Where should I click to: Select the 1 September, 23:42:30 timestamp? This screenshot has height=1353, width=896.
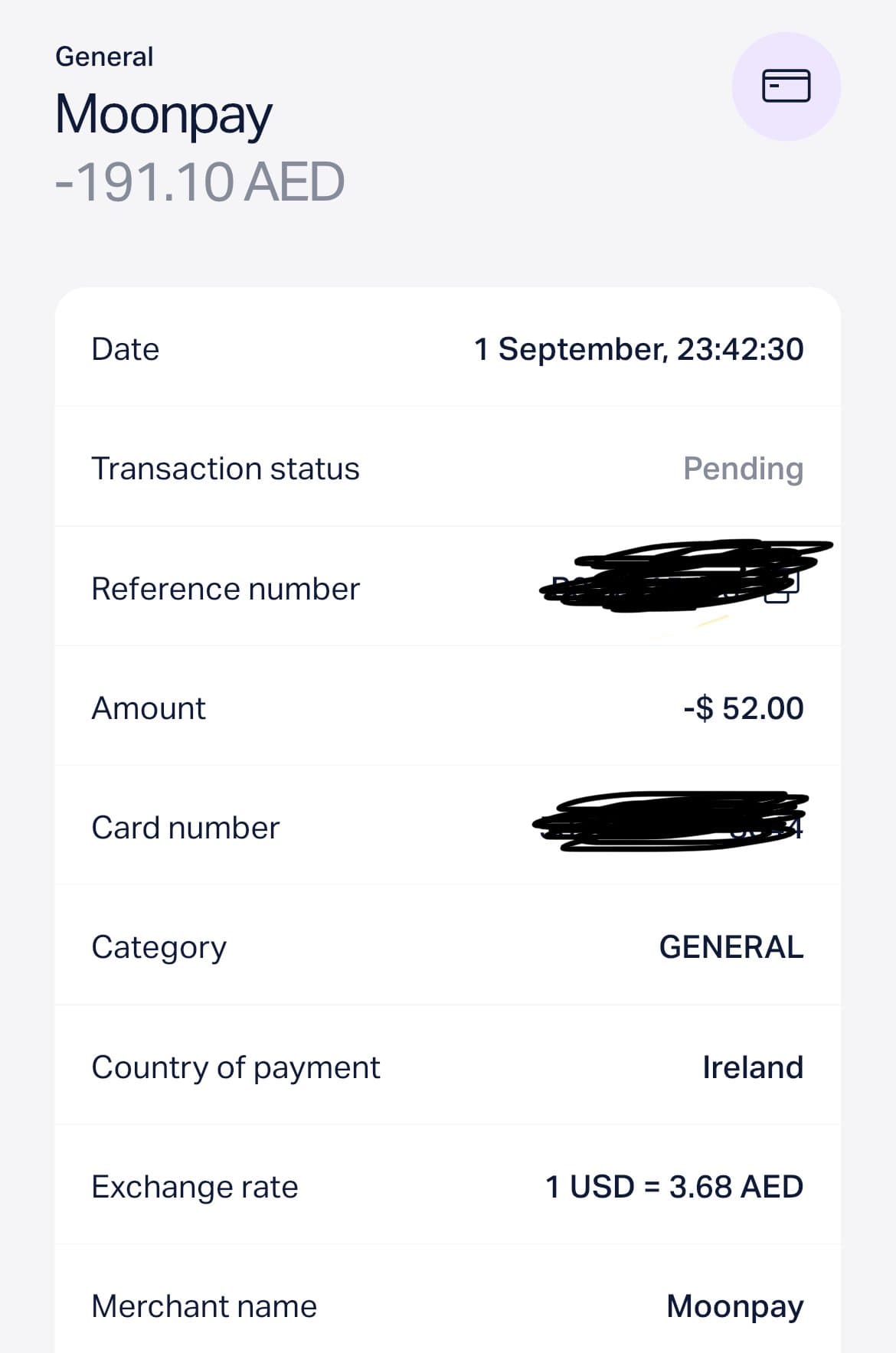(x=639, y=349)
